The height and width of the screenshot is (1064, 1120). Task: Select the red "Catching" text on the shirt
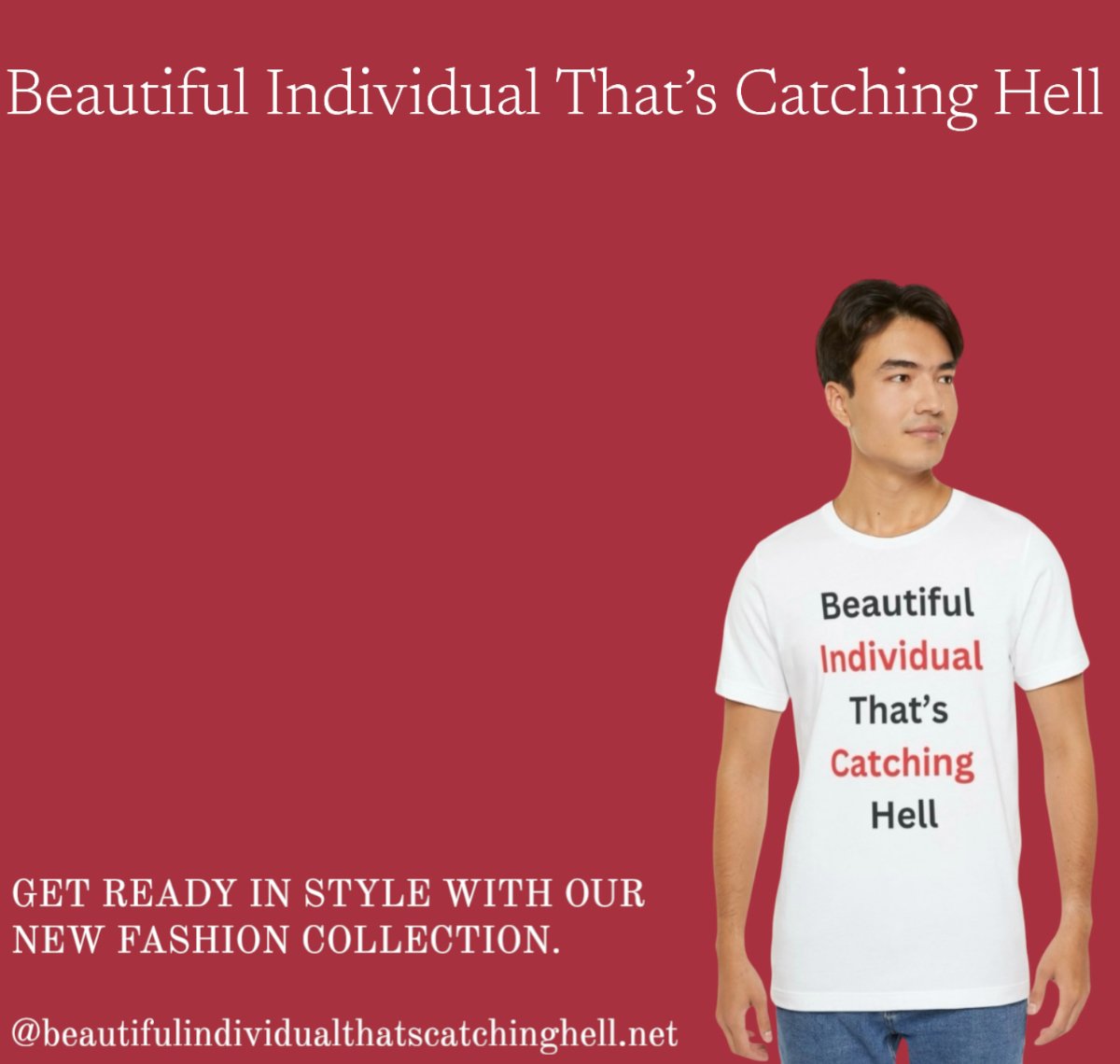point(902,763)
